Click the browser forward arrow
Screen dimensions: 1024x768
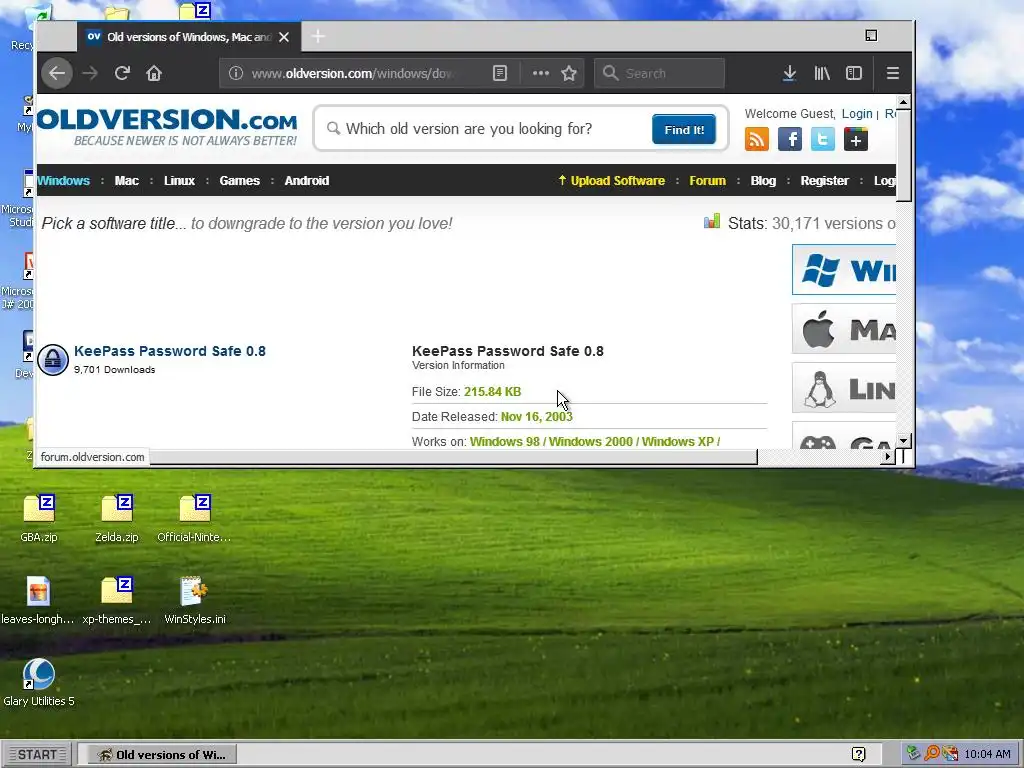pos(90,73)
